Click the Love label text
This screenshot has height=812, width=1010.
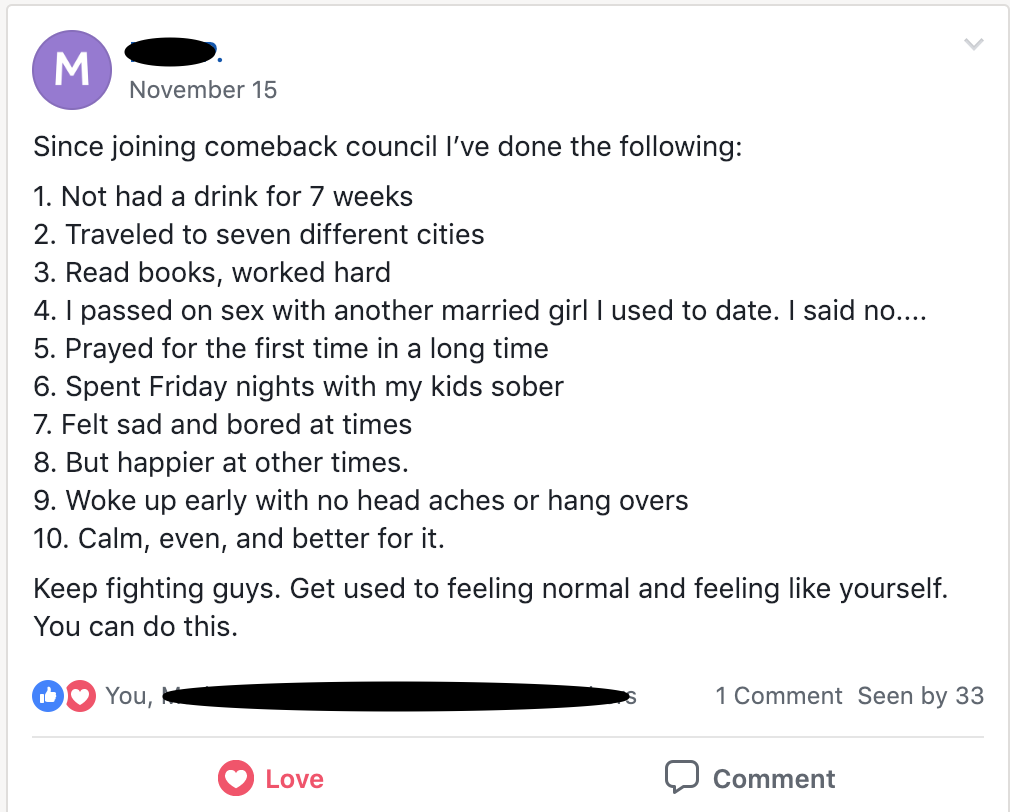(294, 779)
